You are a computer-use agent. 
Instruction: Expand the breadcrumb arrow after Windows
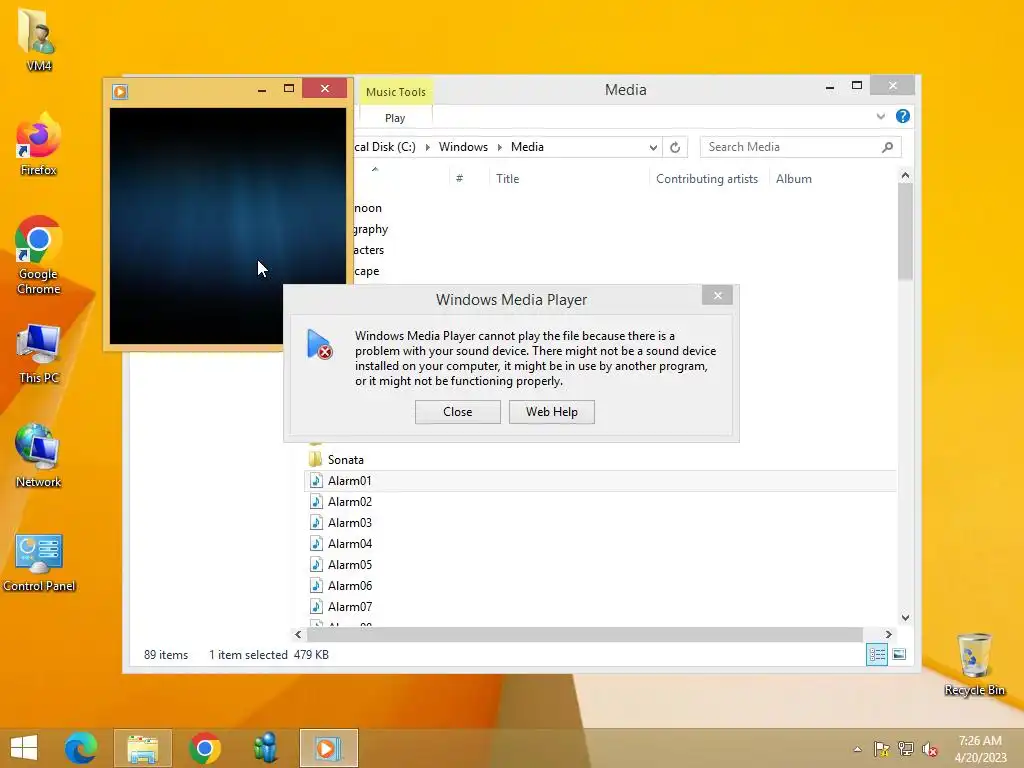point(500,148)
